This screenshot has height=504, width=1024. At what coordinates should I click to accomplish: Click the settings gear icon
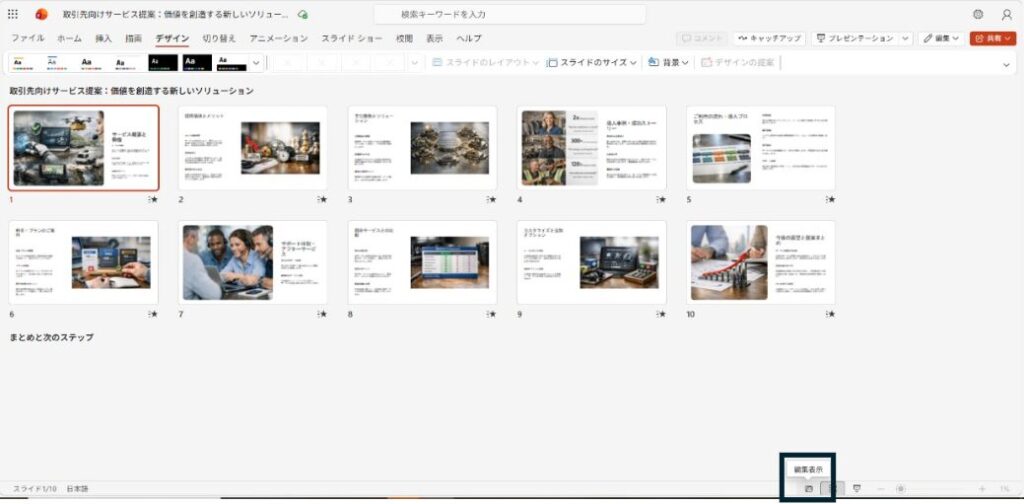coord(977,14)
